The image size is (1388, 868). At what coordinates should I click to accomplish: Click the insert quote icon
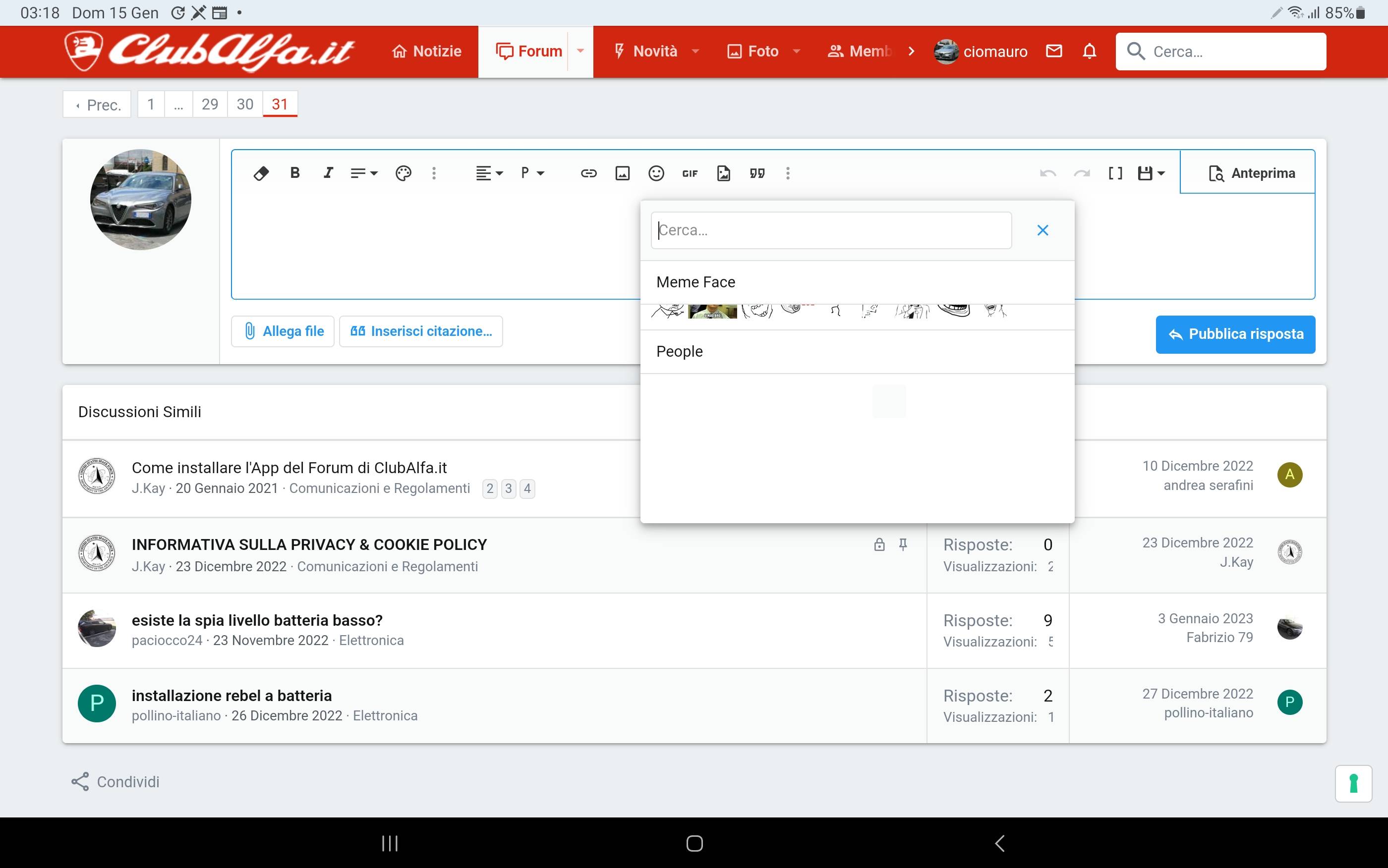(x=757, y=173)
